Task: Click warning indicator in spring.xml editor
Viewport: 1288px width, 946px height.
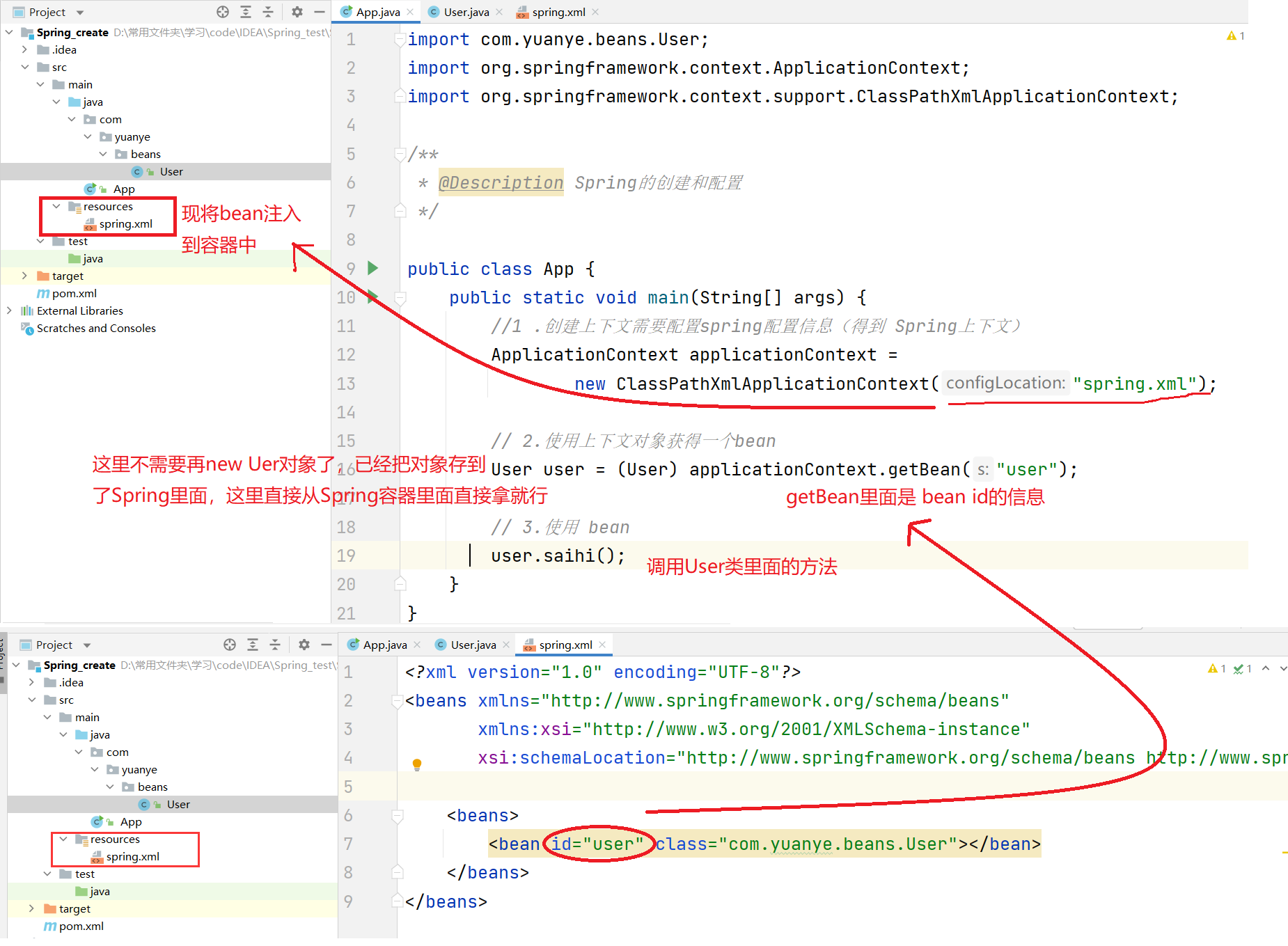Action: [x=1216, y=668]
